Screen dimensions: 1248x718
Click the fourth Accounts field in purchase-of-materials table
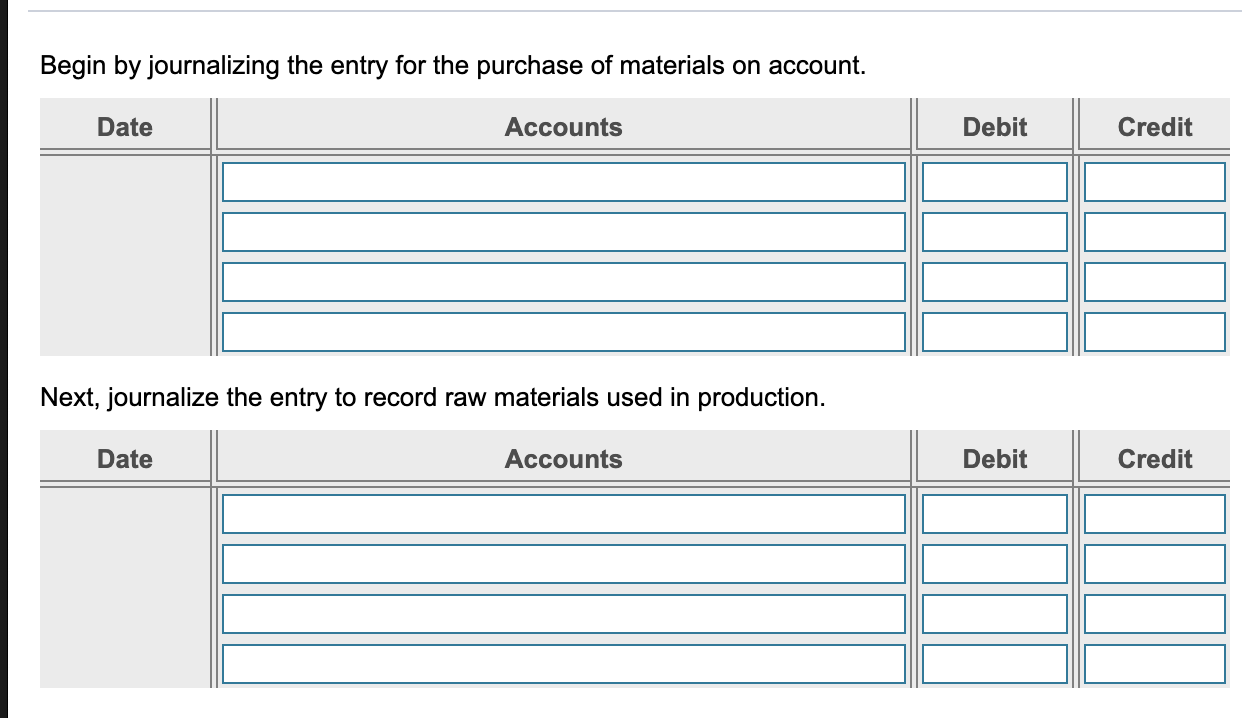(x=564, y=331)
